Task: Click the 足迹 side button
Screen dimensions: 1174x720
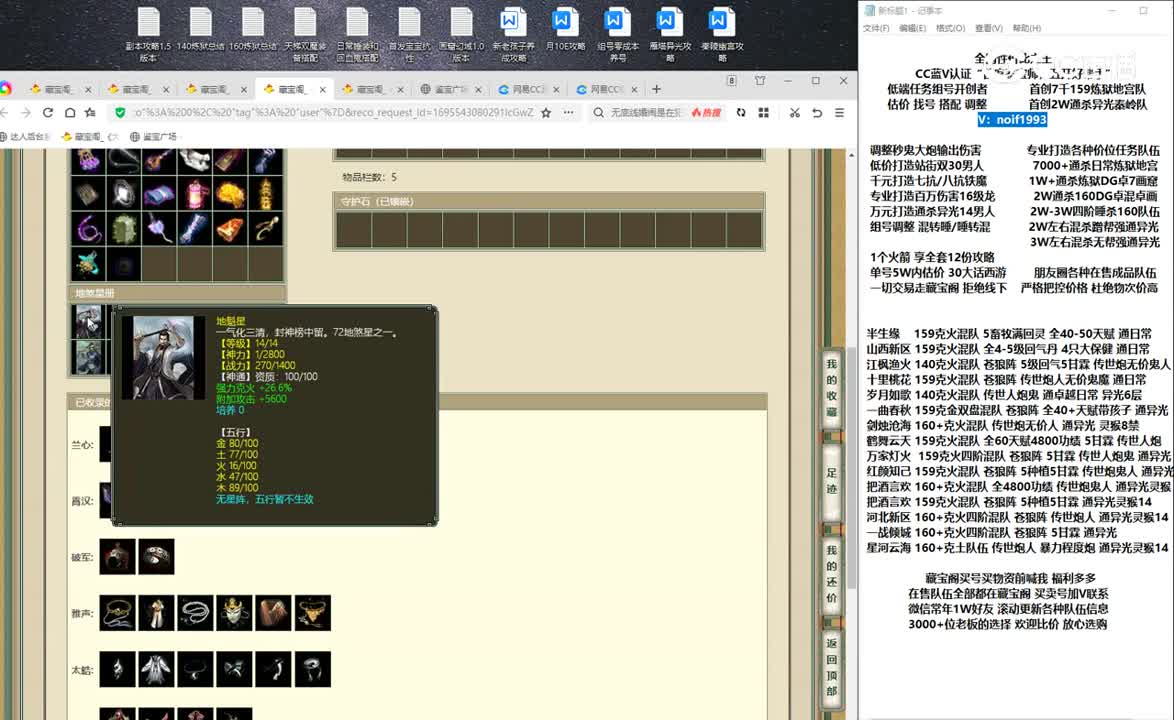Action: click(831, 481)
